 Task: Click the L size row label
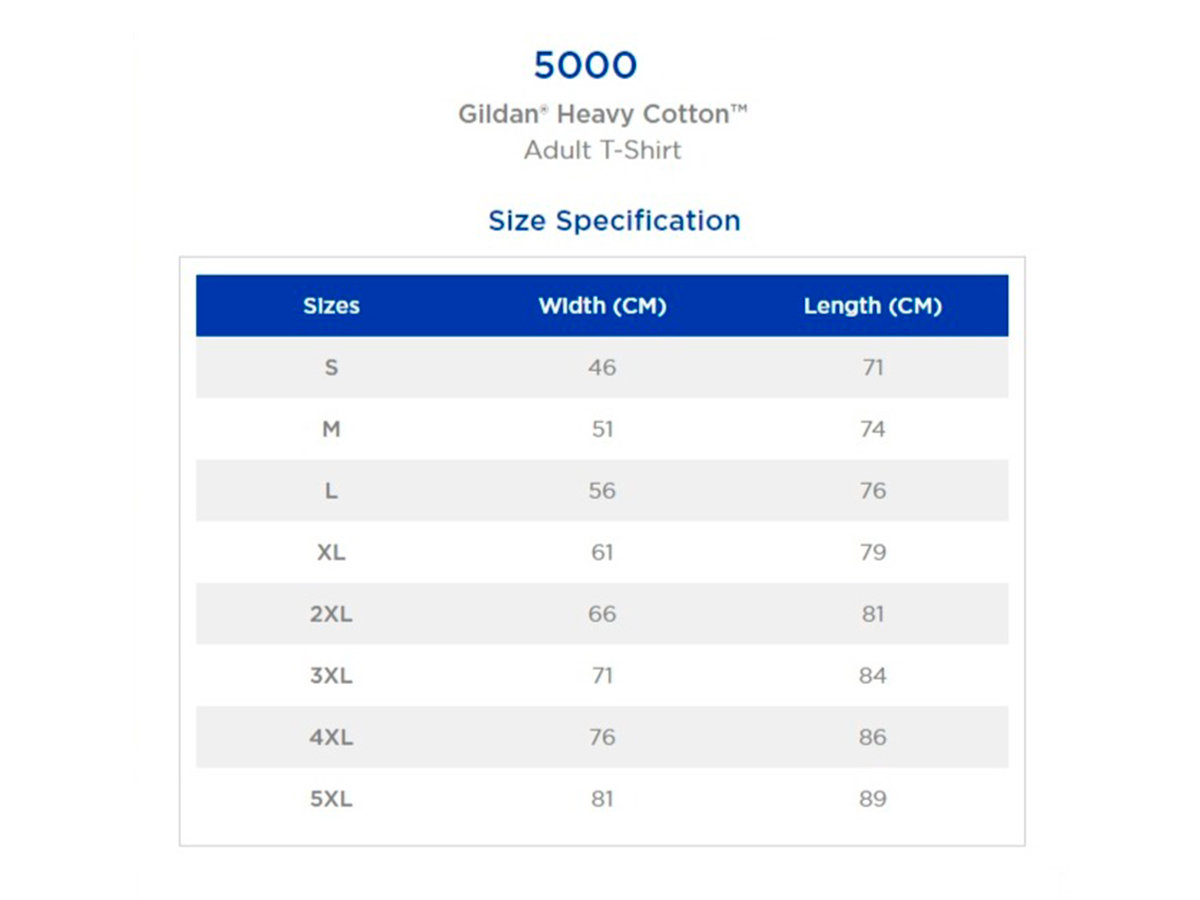point(331,491)
